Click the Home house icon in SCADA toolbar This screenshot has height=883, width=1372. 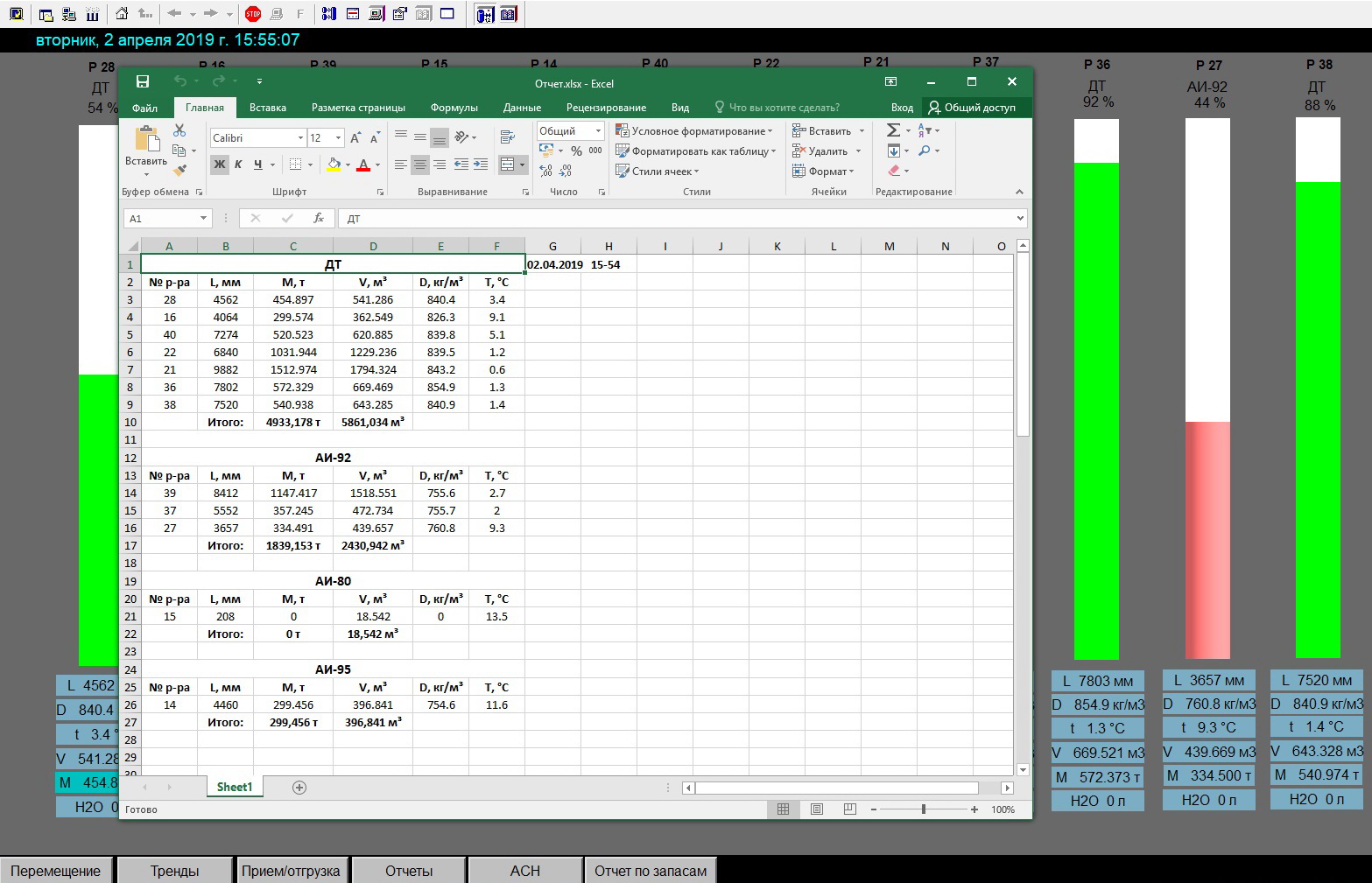click(122, 13)
